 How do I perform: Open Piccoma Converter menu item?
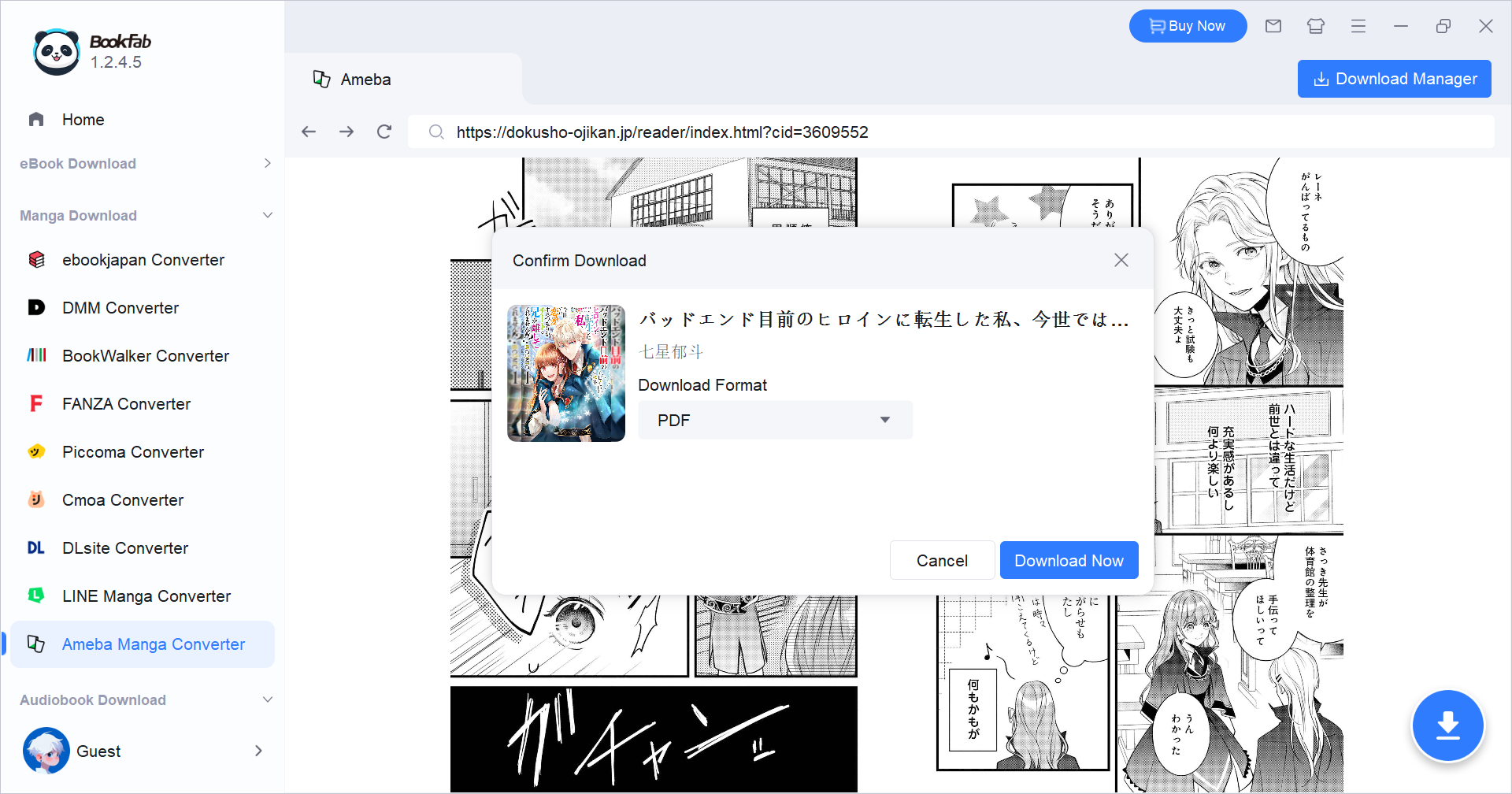(143, 451)
